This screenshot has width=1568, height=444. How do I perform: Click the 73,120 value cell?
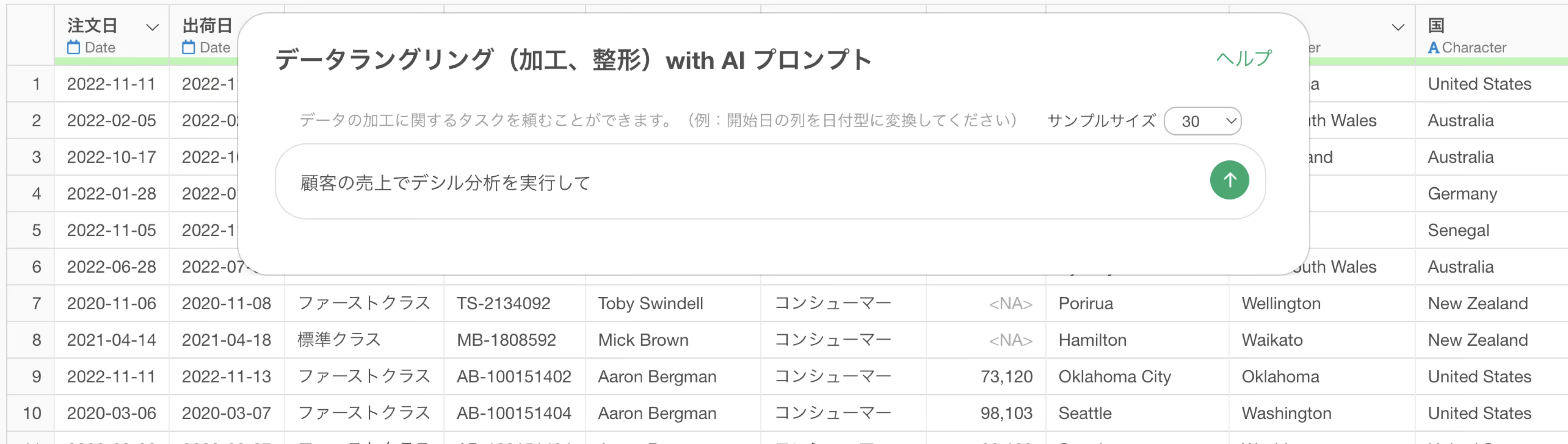(x=1006, y=377)
